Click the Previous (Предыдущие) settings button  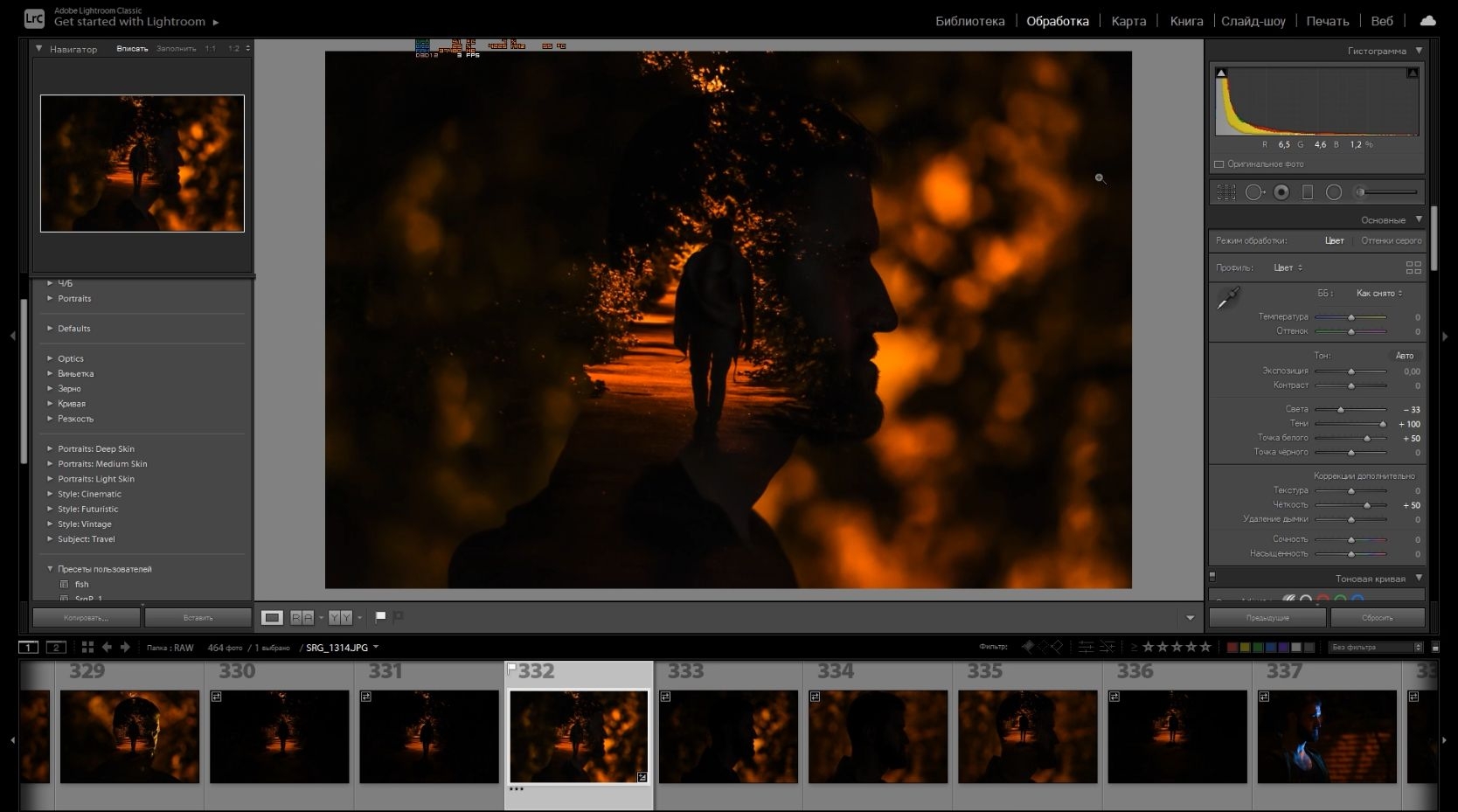click(1267, 618)
